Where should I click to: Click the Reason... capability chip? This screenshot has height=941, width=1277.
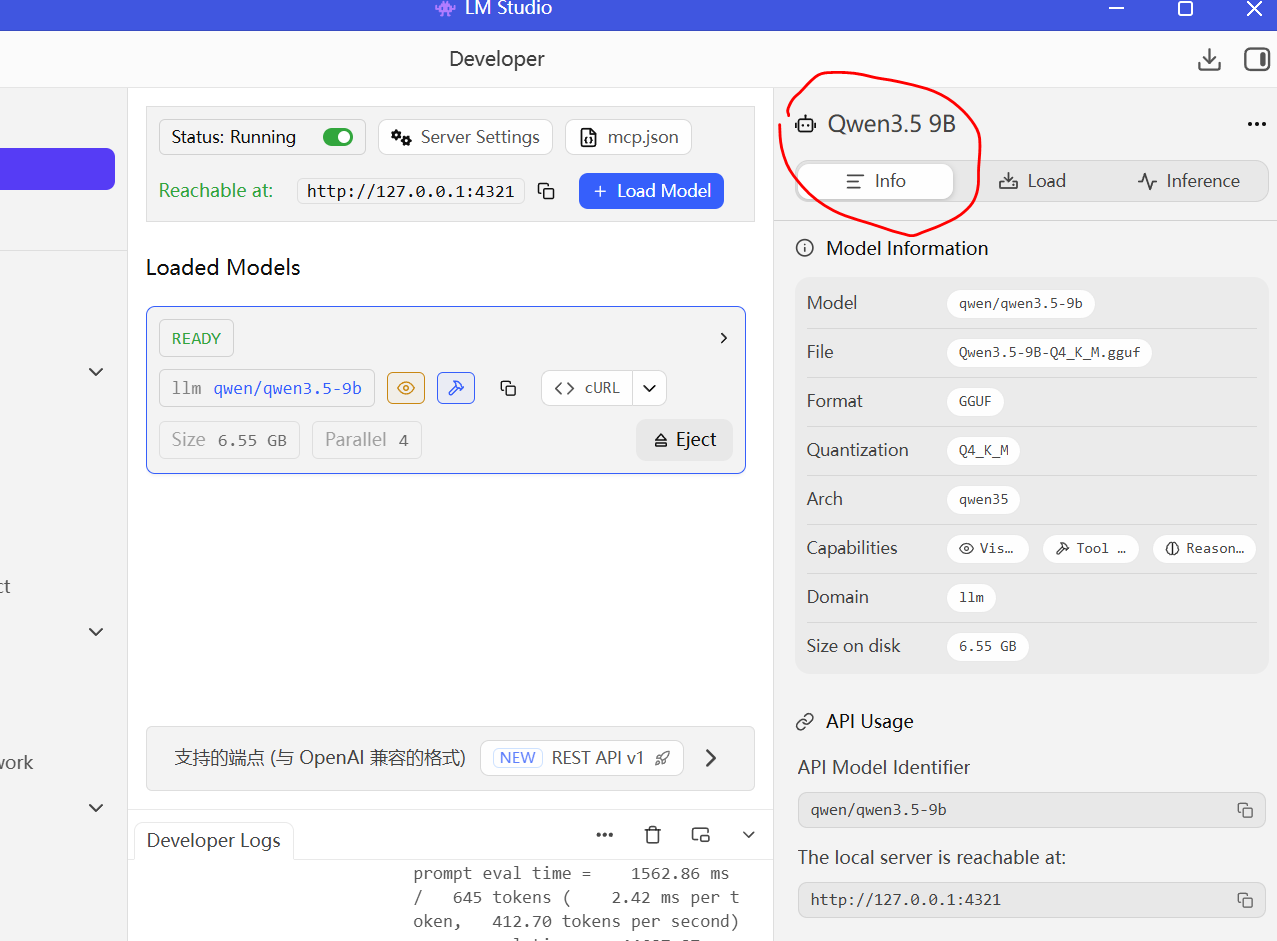1204,548
